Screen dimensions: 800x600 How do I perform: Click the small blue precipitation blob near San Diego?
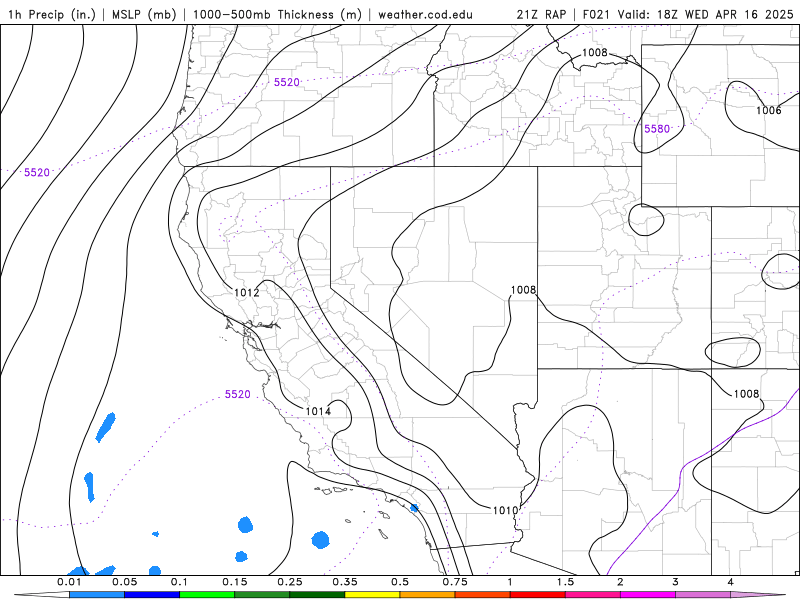click(414, 508)
